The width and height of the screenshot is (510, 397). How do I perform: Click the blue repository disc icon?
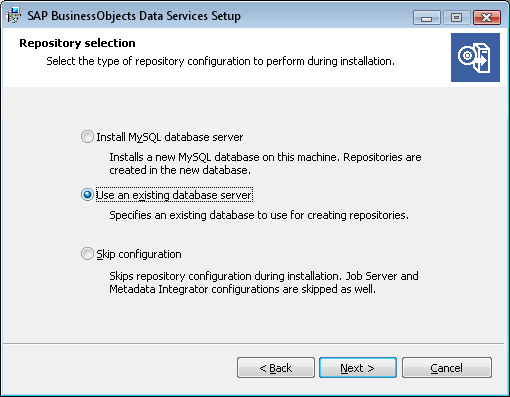pyautogui.click(x=475, y=57)
